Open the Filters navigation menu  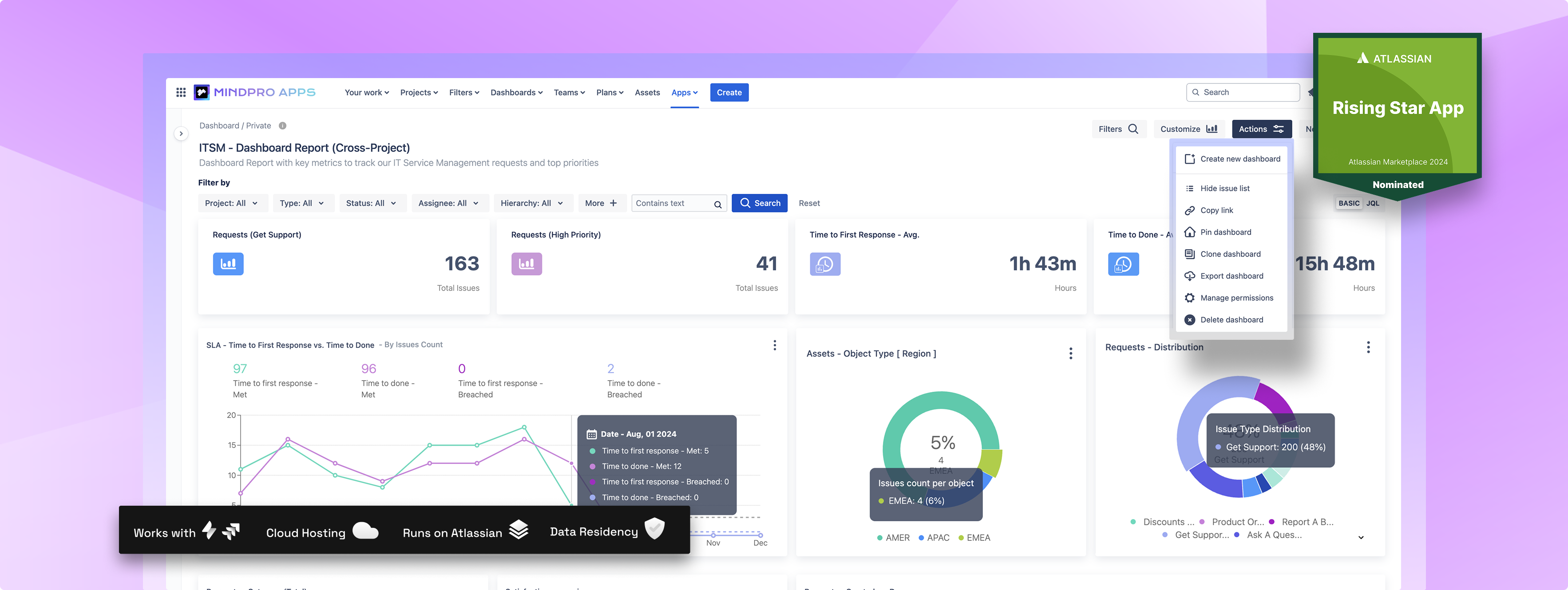[x=464, y=92]
